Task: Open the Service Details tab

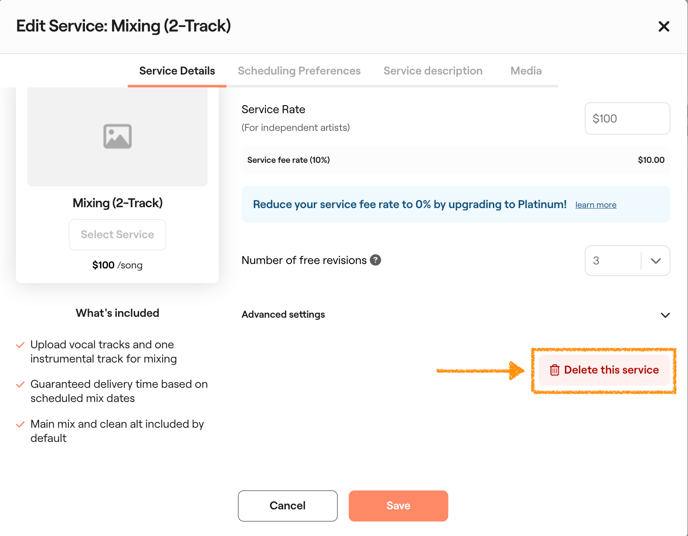Action: (177, 71)
